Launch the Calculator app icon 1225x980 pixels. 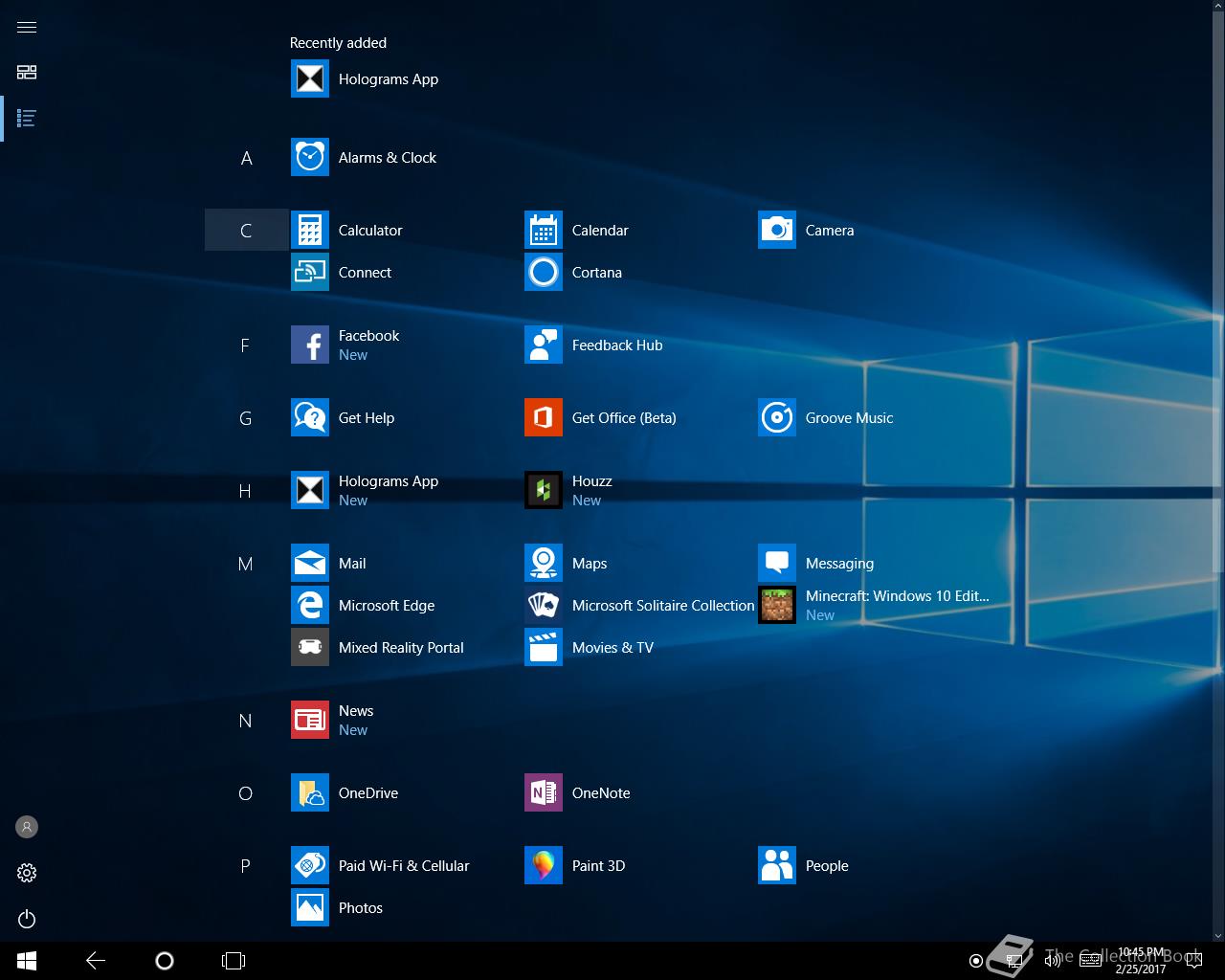pyautogui.click(x=310, y=230)
